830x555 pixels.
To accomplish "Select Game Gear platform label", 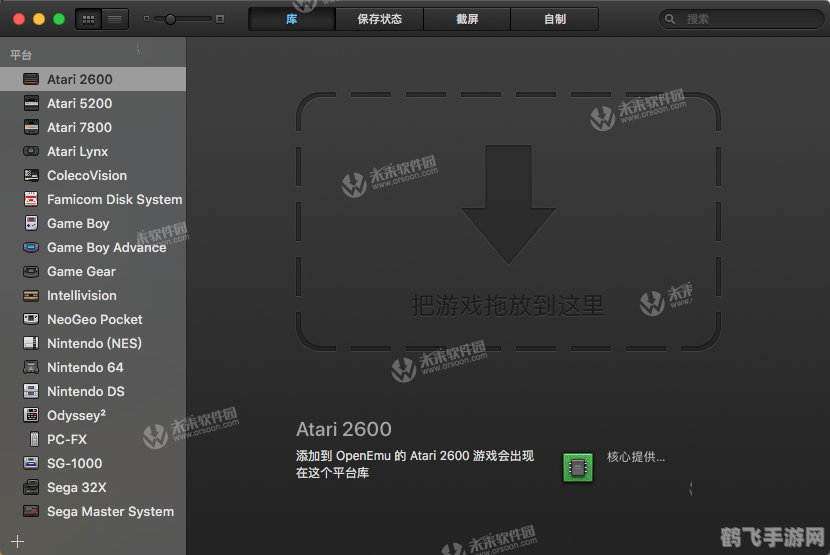I will coord(81,271).
